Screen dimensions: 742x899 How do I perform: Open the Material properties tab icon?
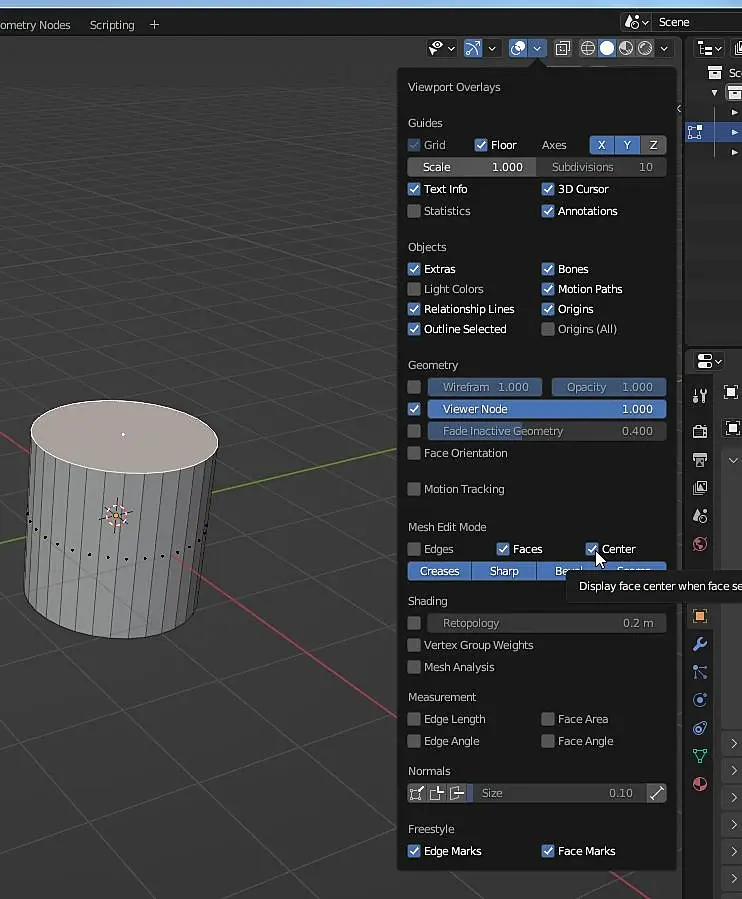coord(700,784)
